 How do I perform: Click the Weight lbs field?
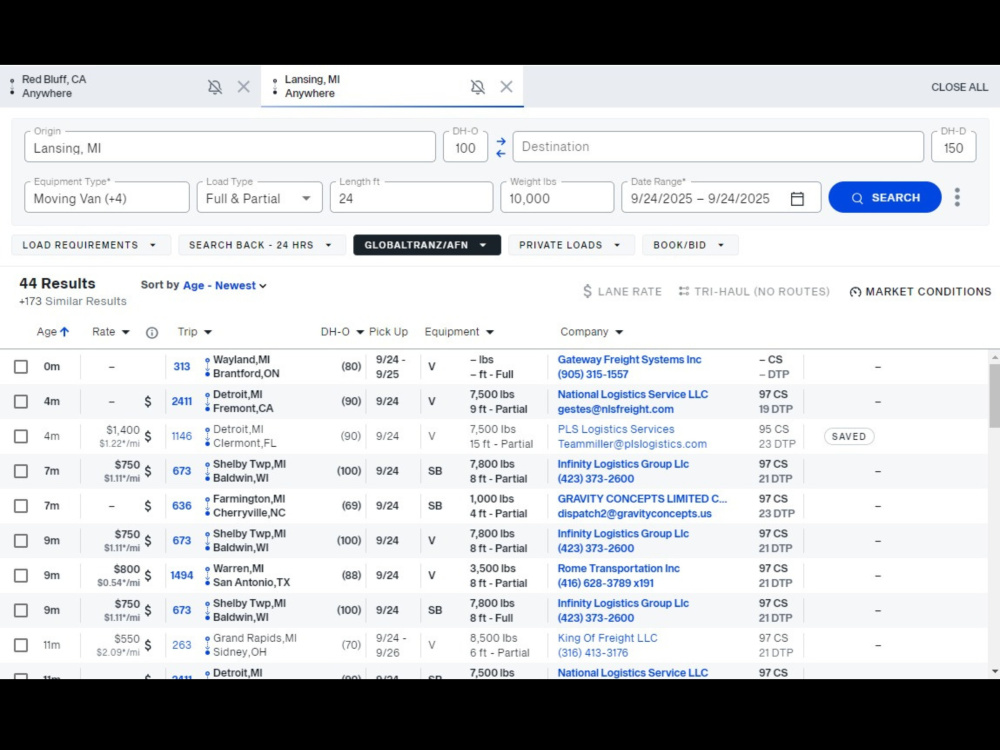click(x=557, y=198)
